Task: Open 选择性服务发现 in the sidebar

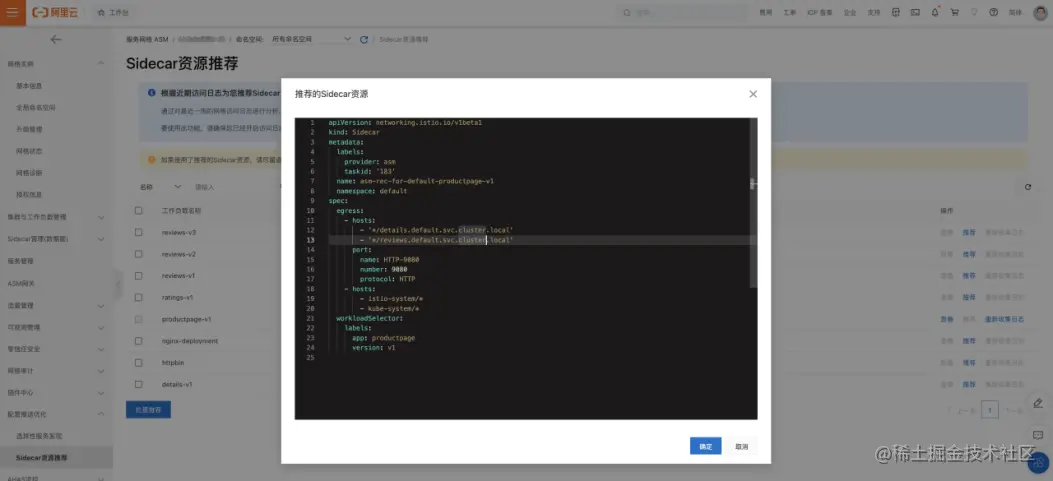Action: 39,436
